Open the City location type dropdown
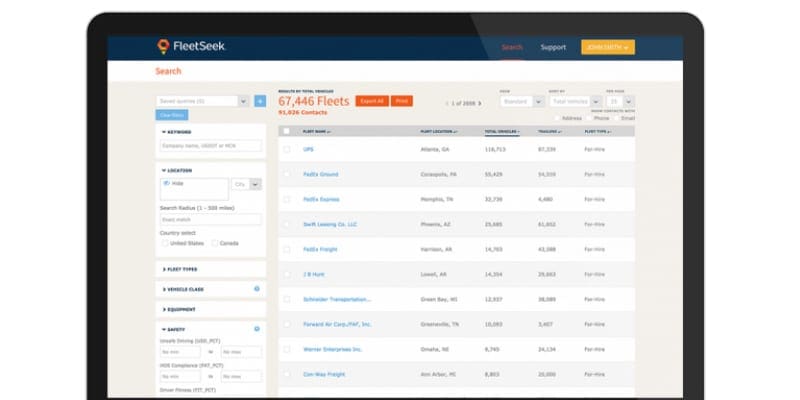This screenshot has width=800, height=400. (x=246, y=184)
